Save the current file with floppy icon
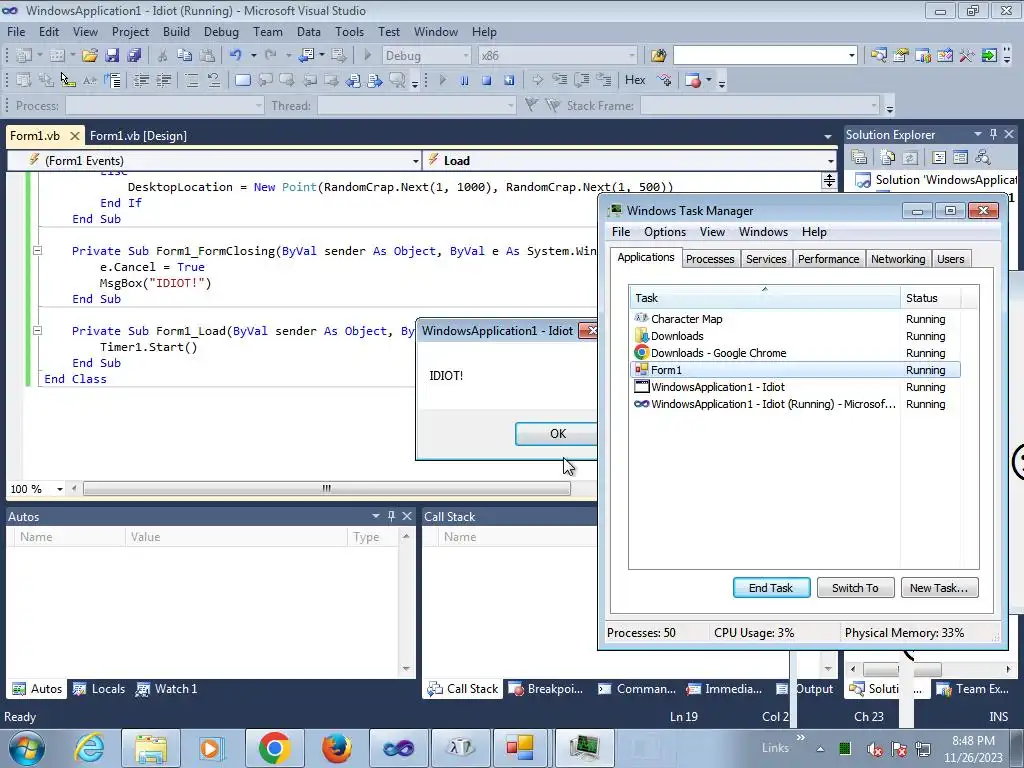 [x=112, y=56]
